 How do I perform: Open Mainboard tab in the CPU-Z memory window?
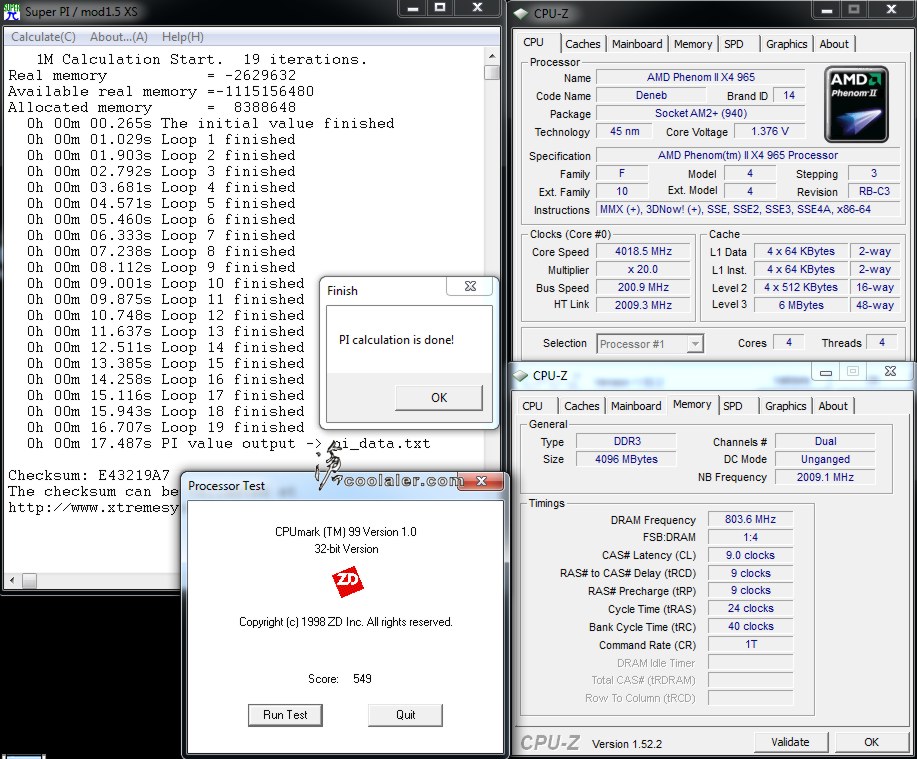click(x=636, y=406)
